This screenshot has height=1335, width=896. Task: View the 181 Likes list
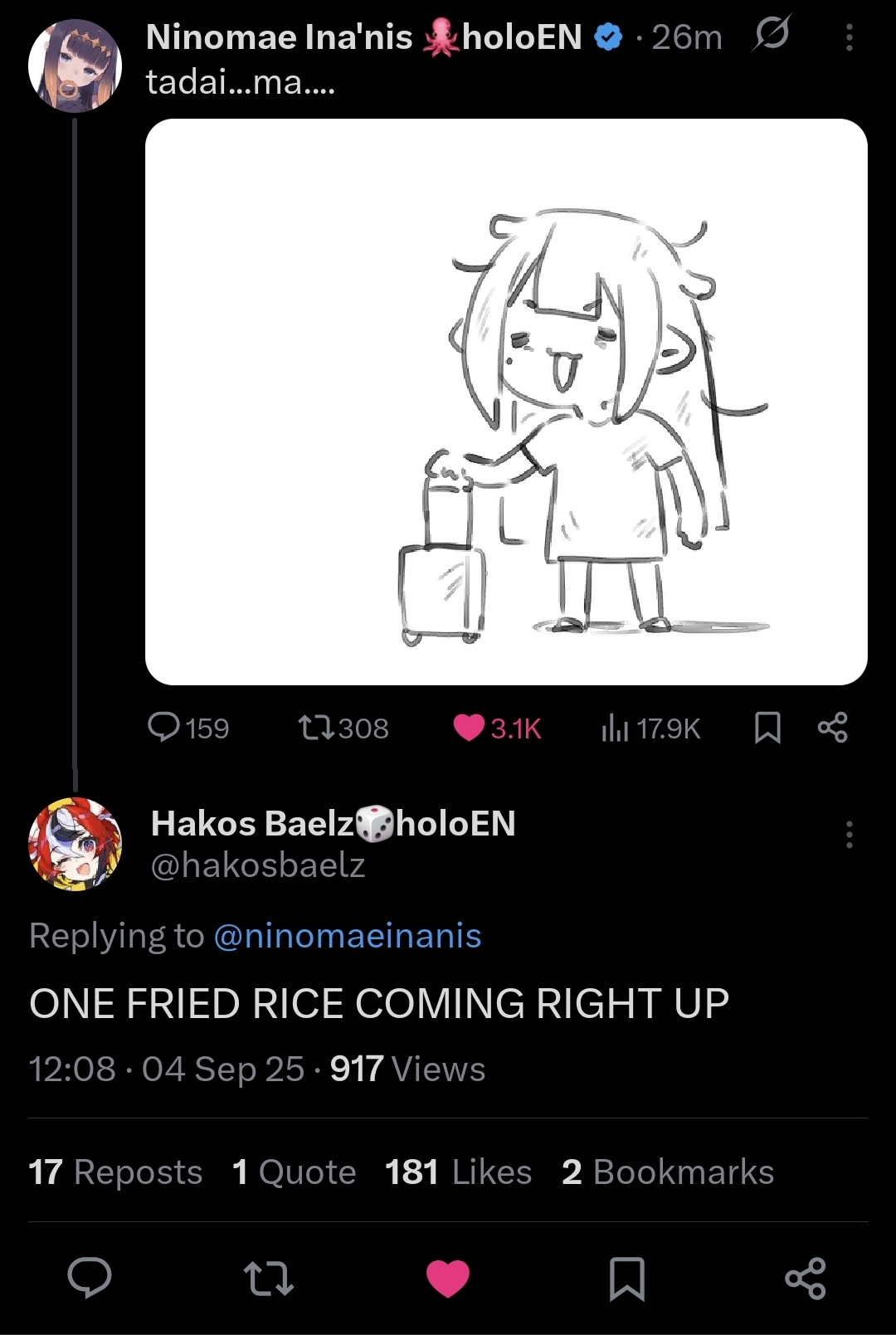click(x=458, y=1172)
